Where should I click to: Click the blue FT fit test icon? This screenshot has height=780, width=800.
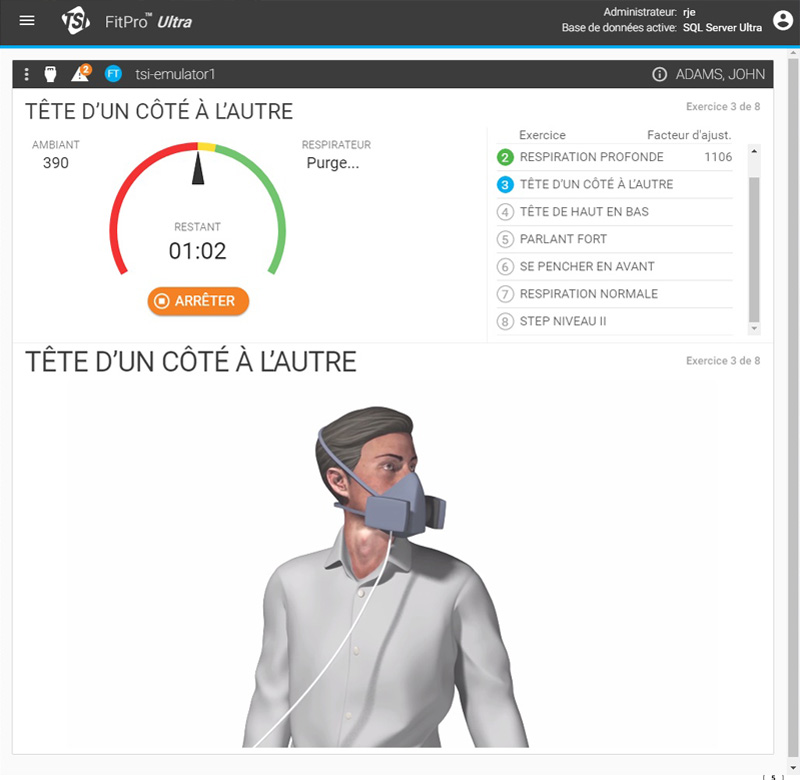(x=113, y=74)
